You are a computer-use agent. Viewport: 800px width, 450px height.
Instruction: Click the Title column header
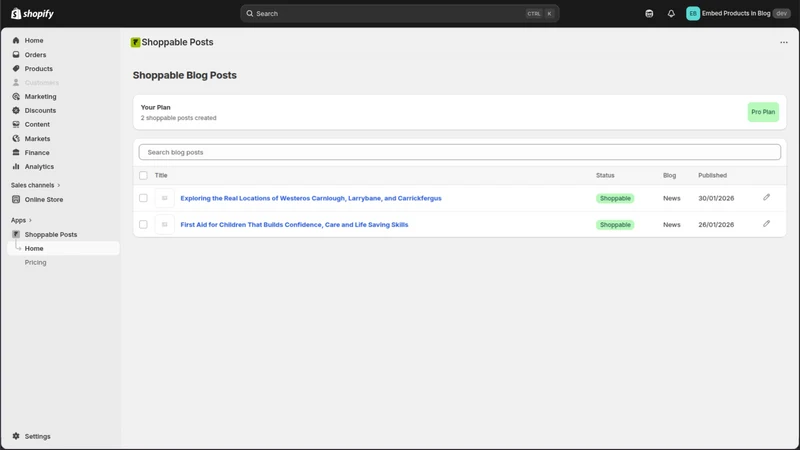coord(161,176)
